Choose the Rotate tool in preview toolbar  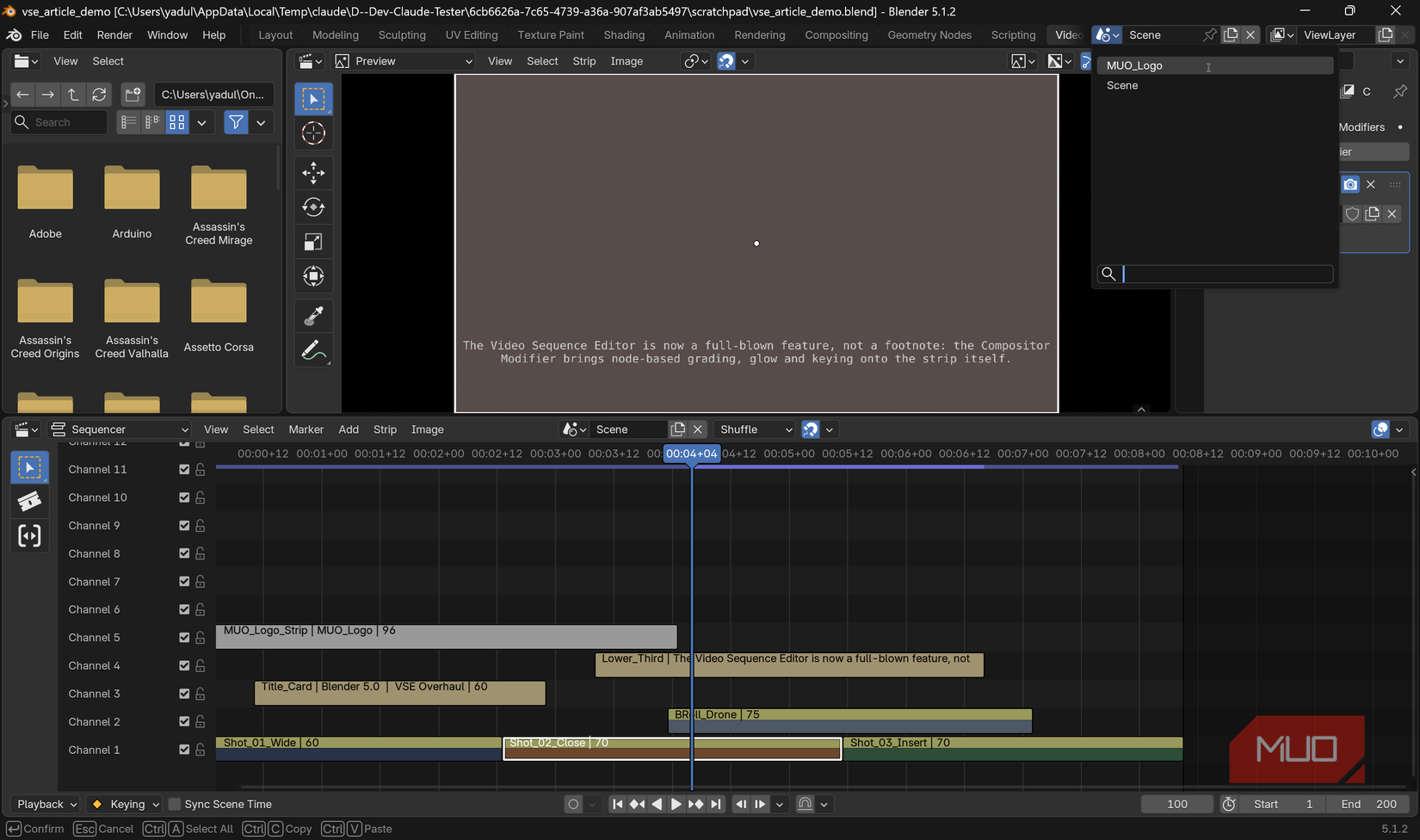pos(313,207)
